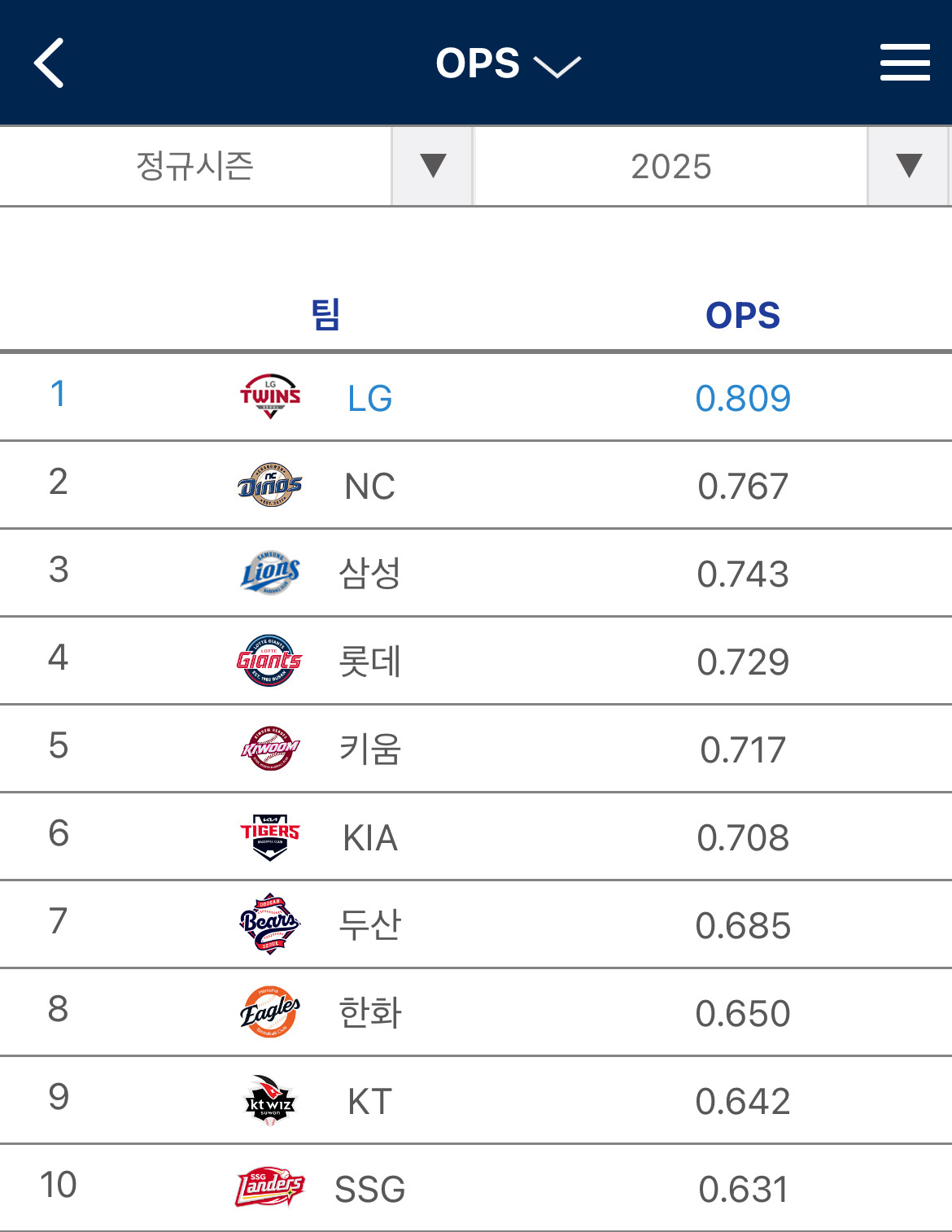Tap the SSG Landers logo

coord(270,1188)
